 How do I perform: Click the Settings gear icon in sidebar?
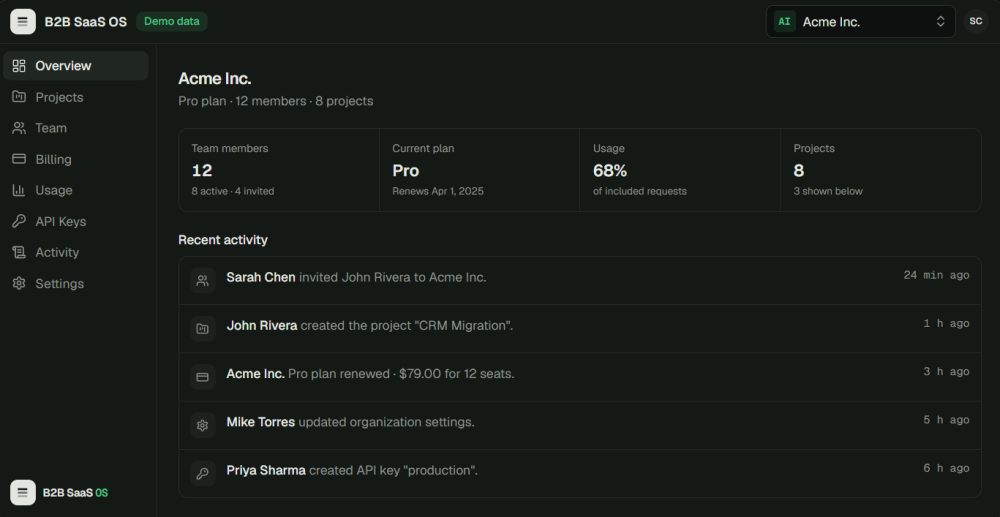click(x=19, y=283)
